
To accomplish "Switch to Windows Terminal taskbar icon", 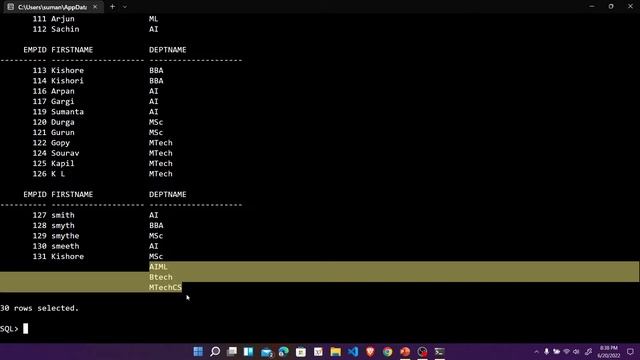I will coord(439,351).
